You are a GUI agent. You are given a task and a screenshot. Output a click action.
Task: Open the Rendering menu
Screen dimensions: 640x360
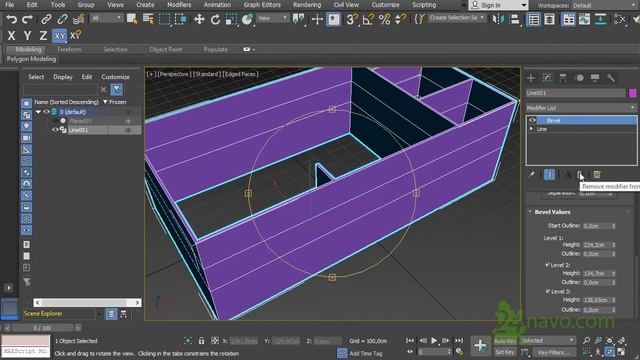pyautogui.click(x=307, y=5)
